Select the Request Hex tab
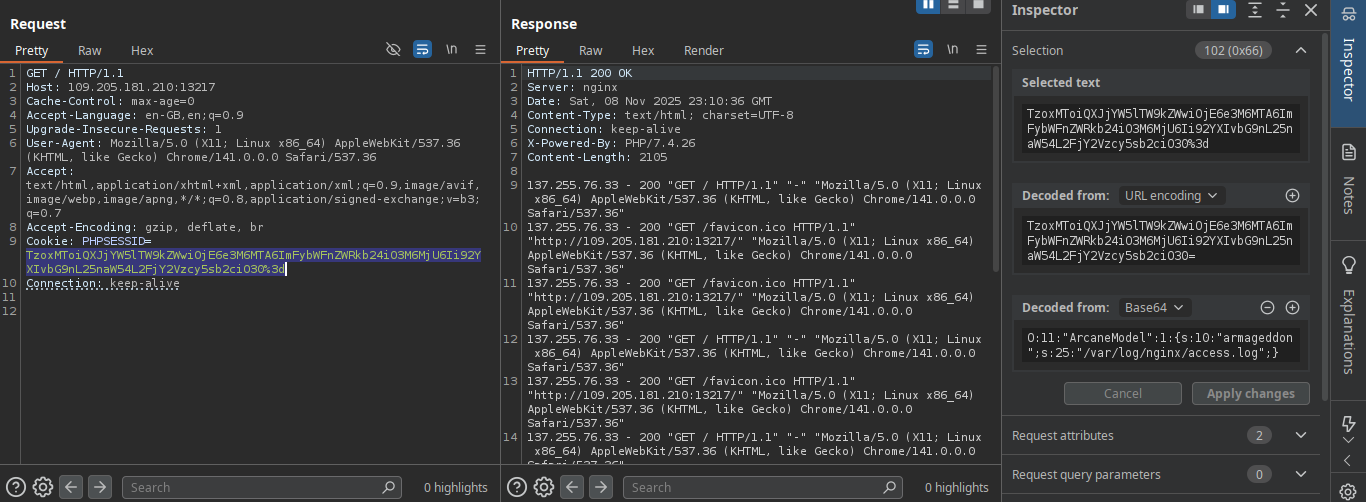Screen dimensions: 1366x502 [x=142, y=50]
